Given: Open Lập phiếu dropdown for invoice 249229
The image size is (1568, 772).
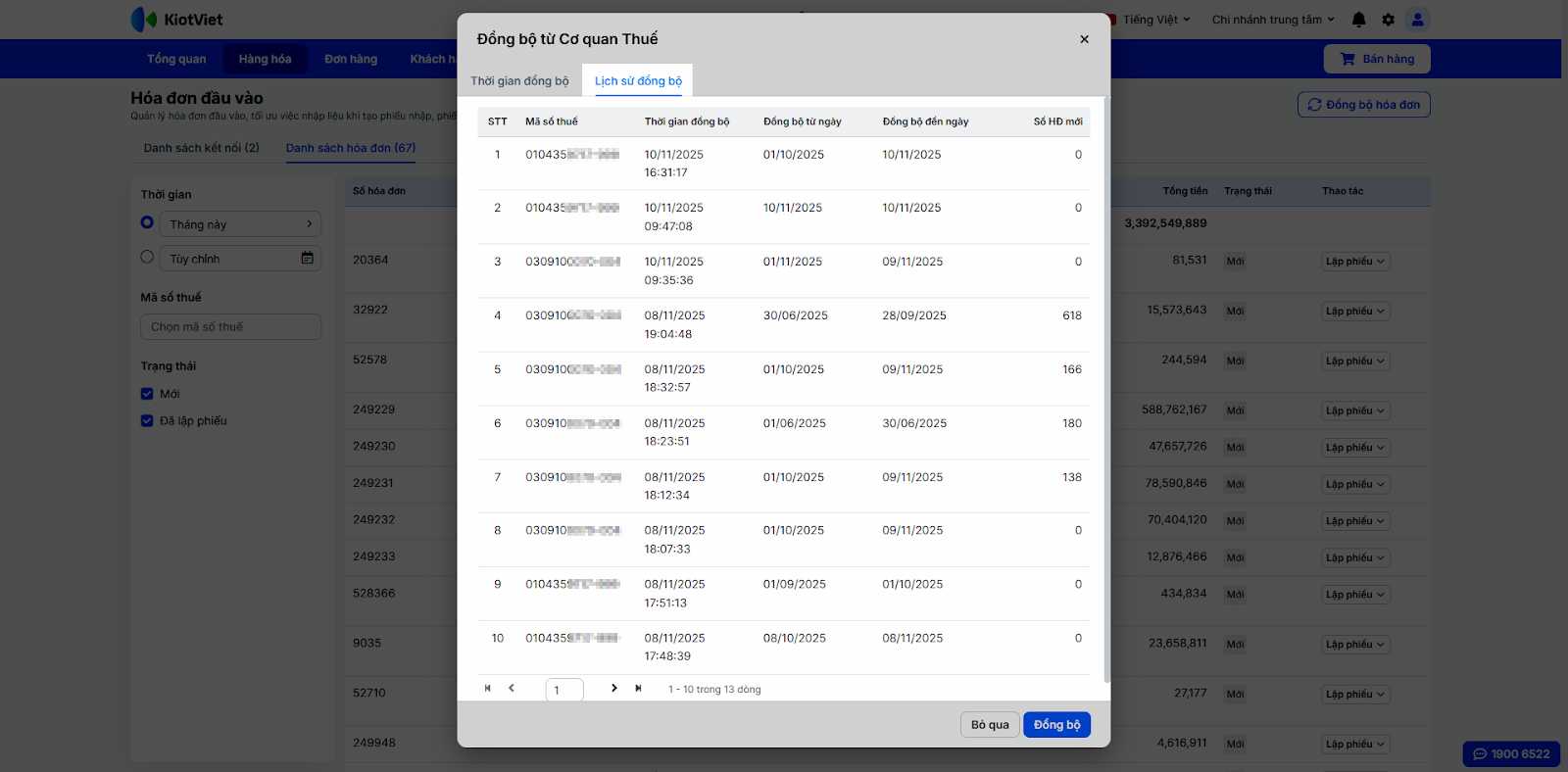Looking at the screenshot, I should pyautogui.click(x=1355, y=411).
